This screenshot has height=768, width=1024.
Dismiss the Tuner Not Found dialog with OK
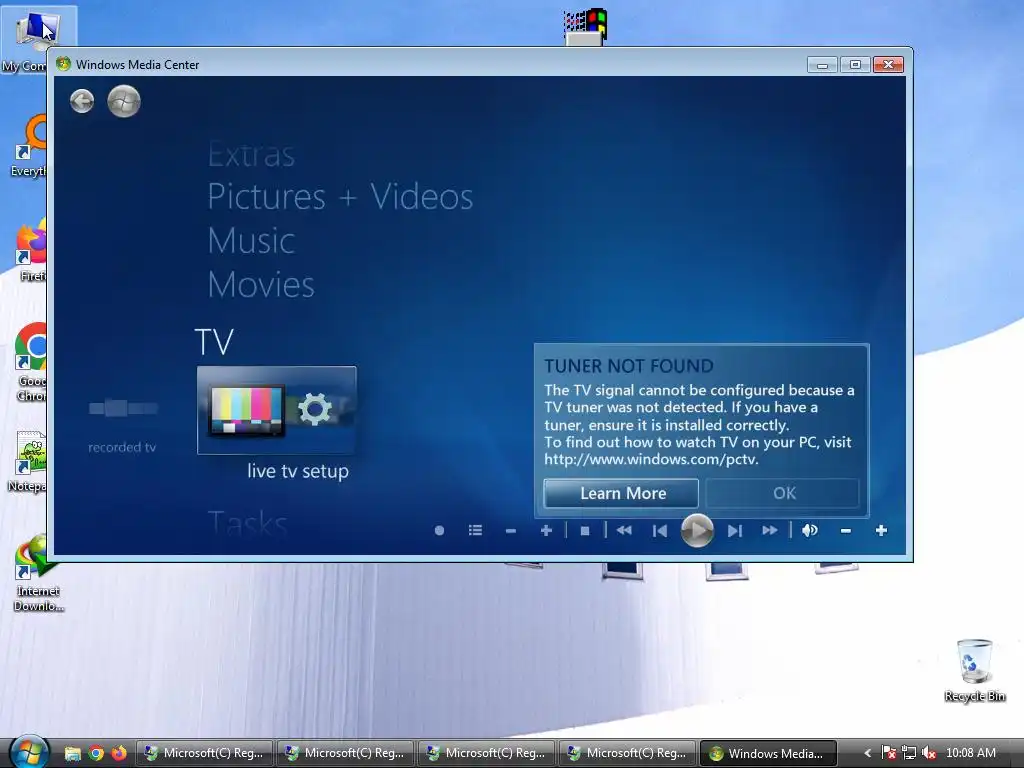tap(782, 493)
